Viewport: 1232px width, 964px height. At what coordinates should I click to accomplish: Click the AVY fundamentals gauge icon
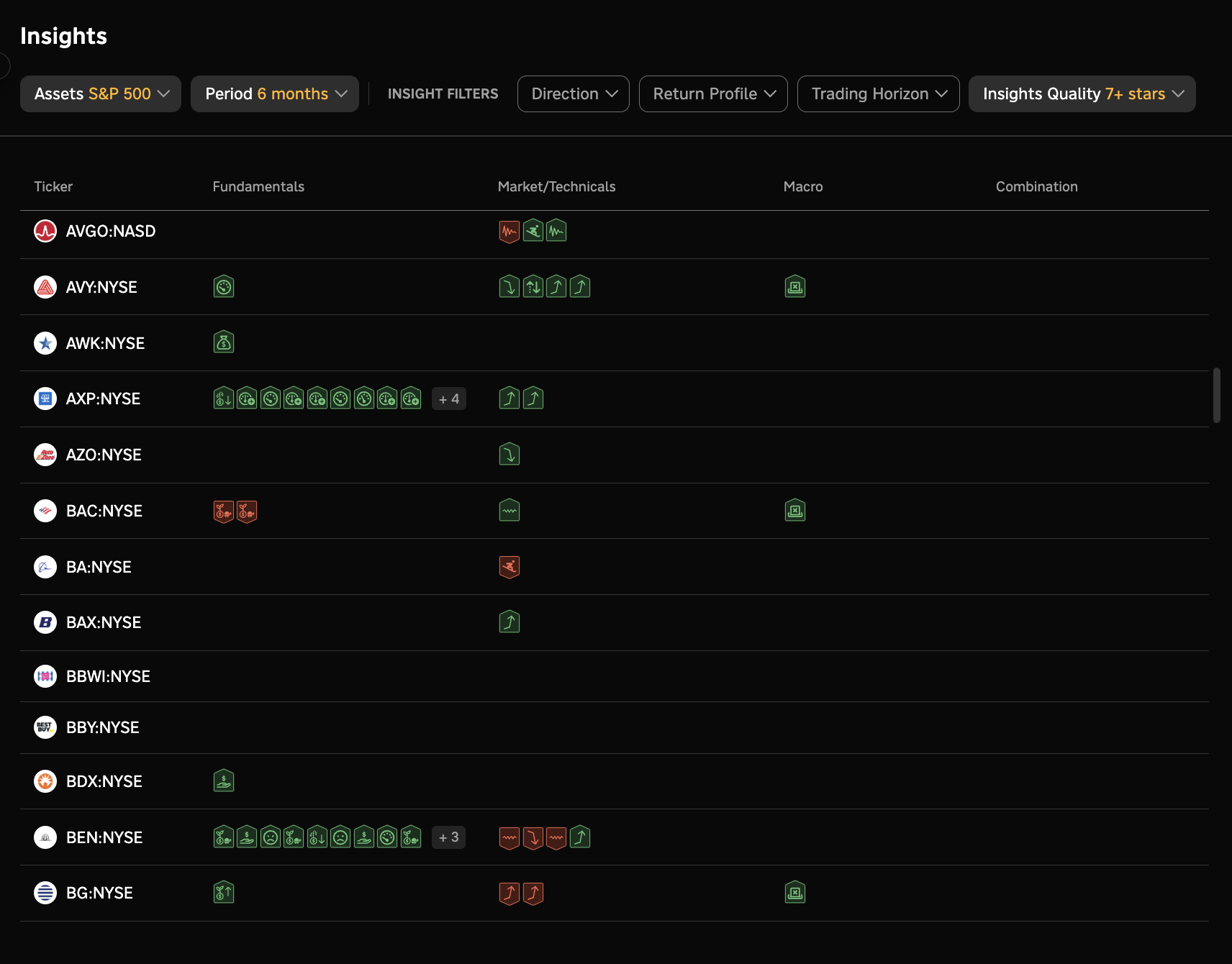tap(224, 287)
